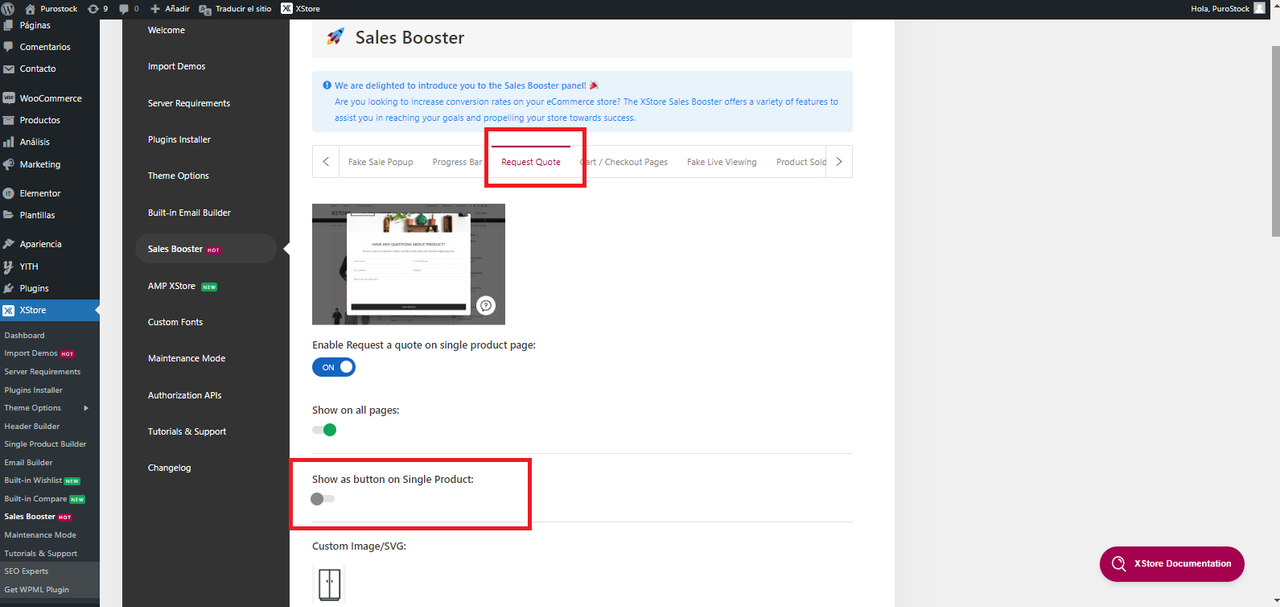Switch to Fake Live Viewing tab
The image size is (1280, 607).
[722, 162]
